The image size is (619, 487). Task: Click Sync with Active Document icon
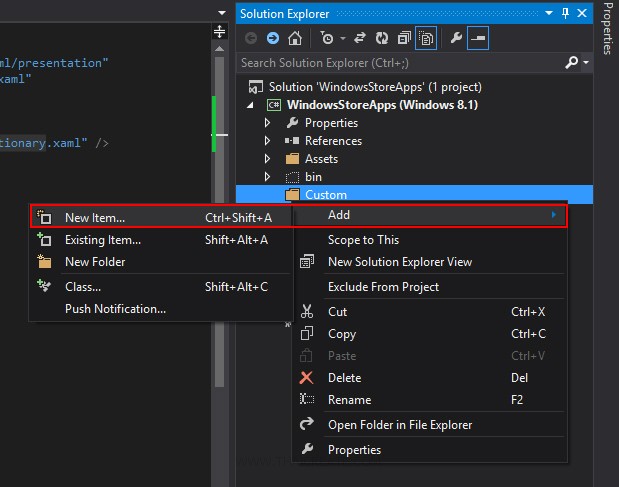pyautogui.click(x=360, y=38)
